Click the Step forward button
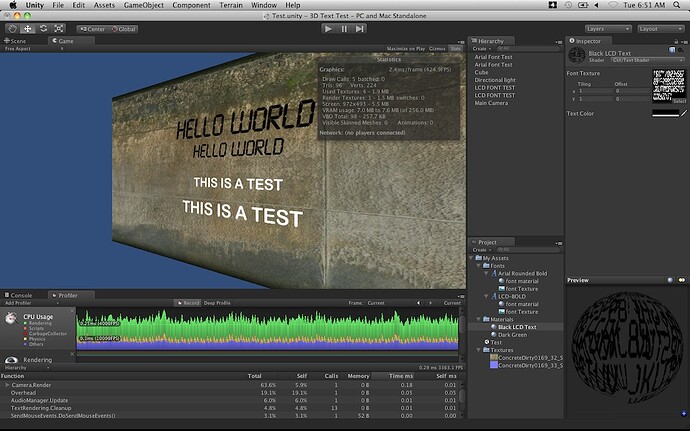 pos(360,29)
